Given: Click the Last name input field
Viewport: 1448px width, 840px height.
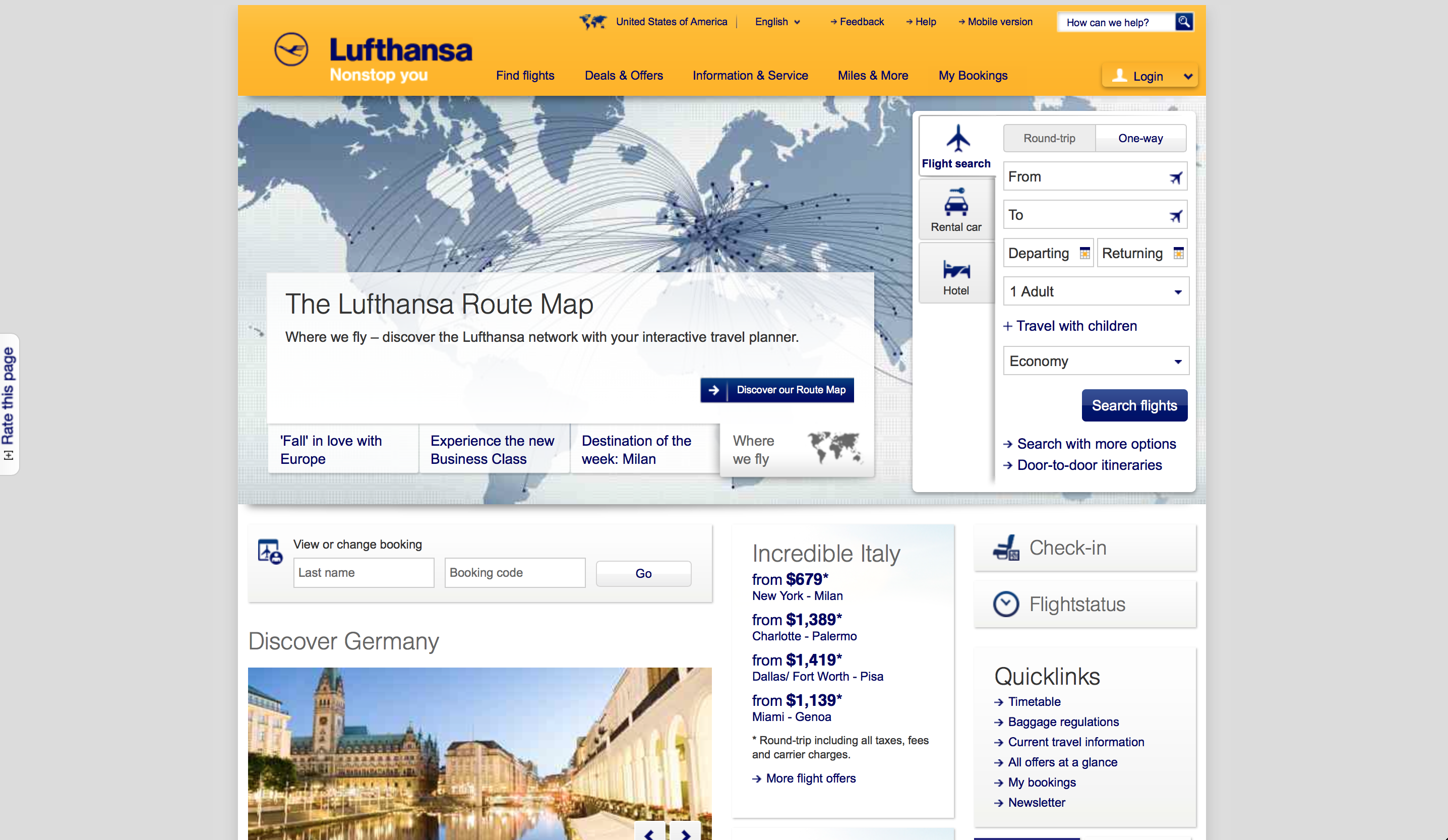Looking at the screenshot, I should point(364,573).
